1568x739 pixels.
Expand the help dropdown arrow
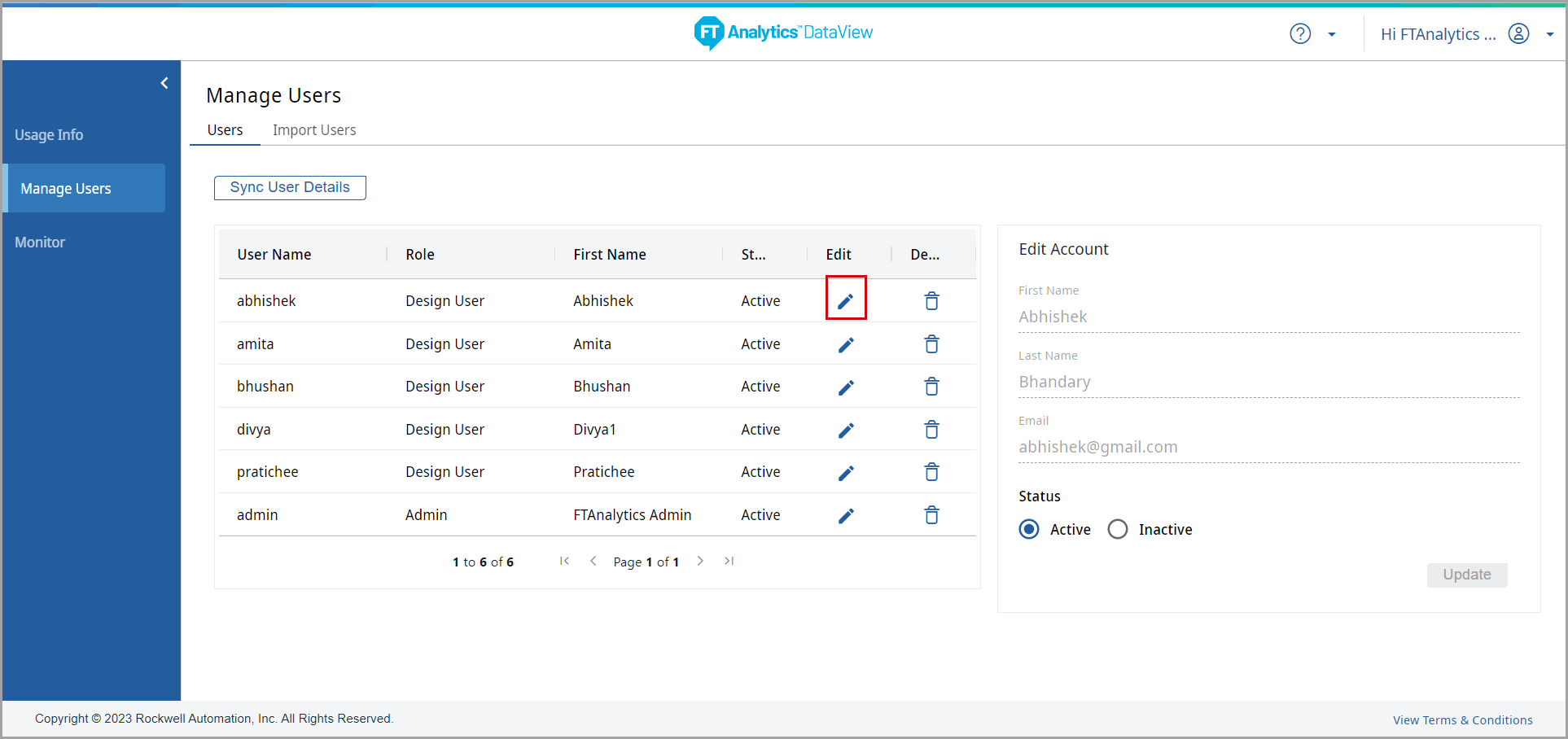point(1332,34)
